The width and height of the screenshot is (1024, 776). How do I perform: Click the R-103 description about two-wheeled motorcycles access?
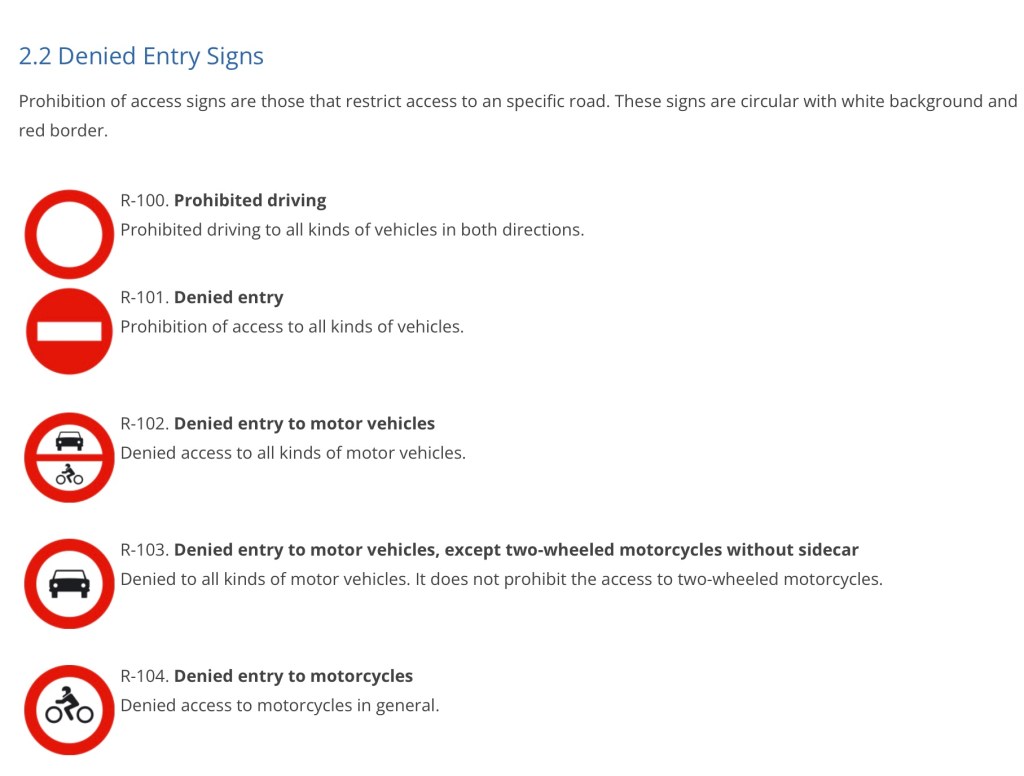(501, 578)
